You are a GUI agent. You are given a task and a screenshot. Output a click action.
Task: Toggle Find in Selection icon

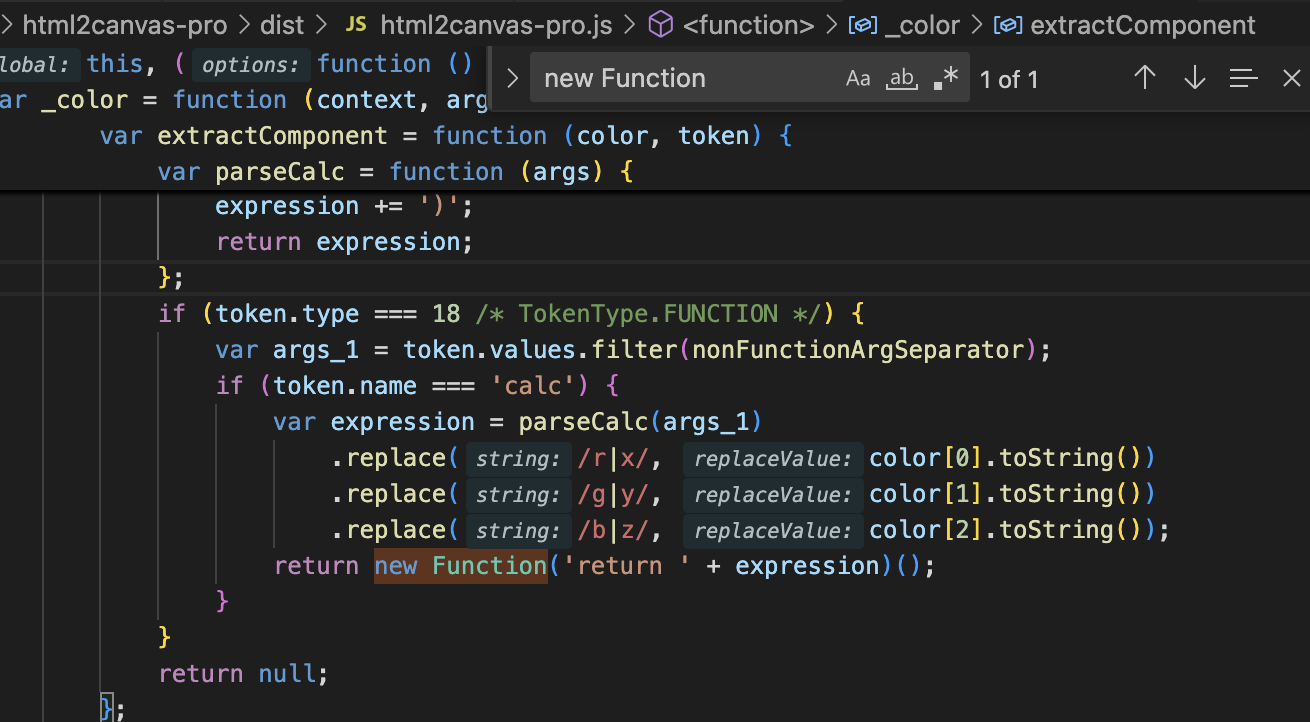(1243, 78)
